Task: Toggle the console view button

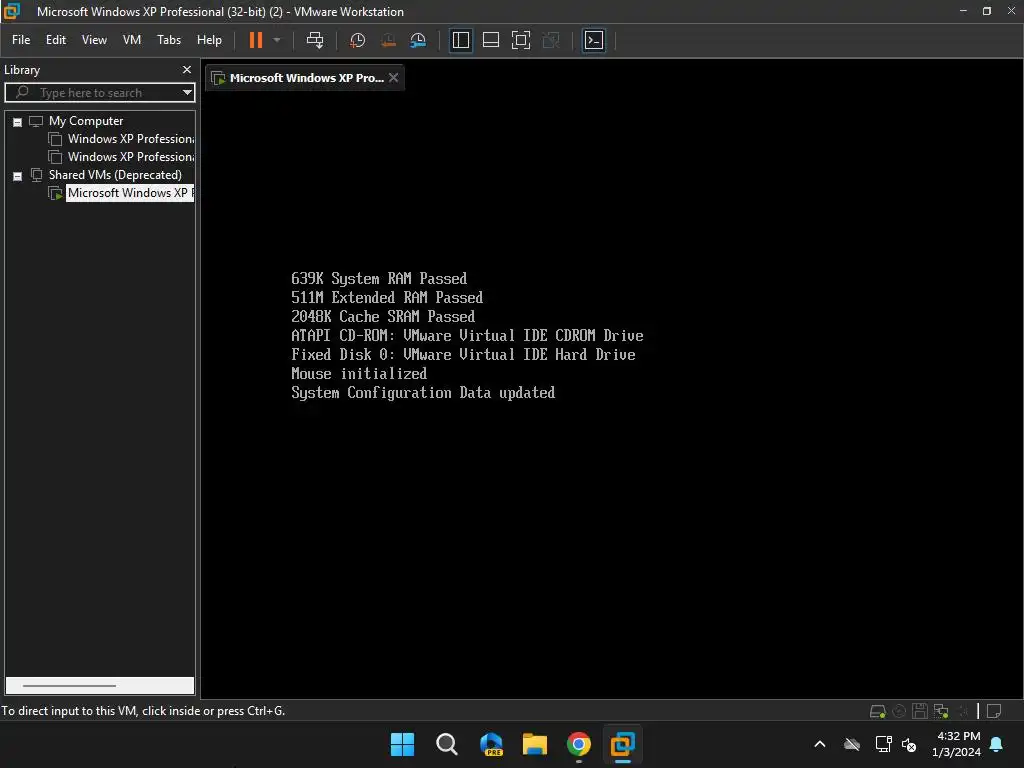Action: (594, 40)
